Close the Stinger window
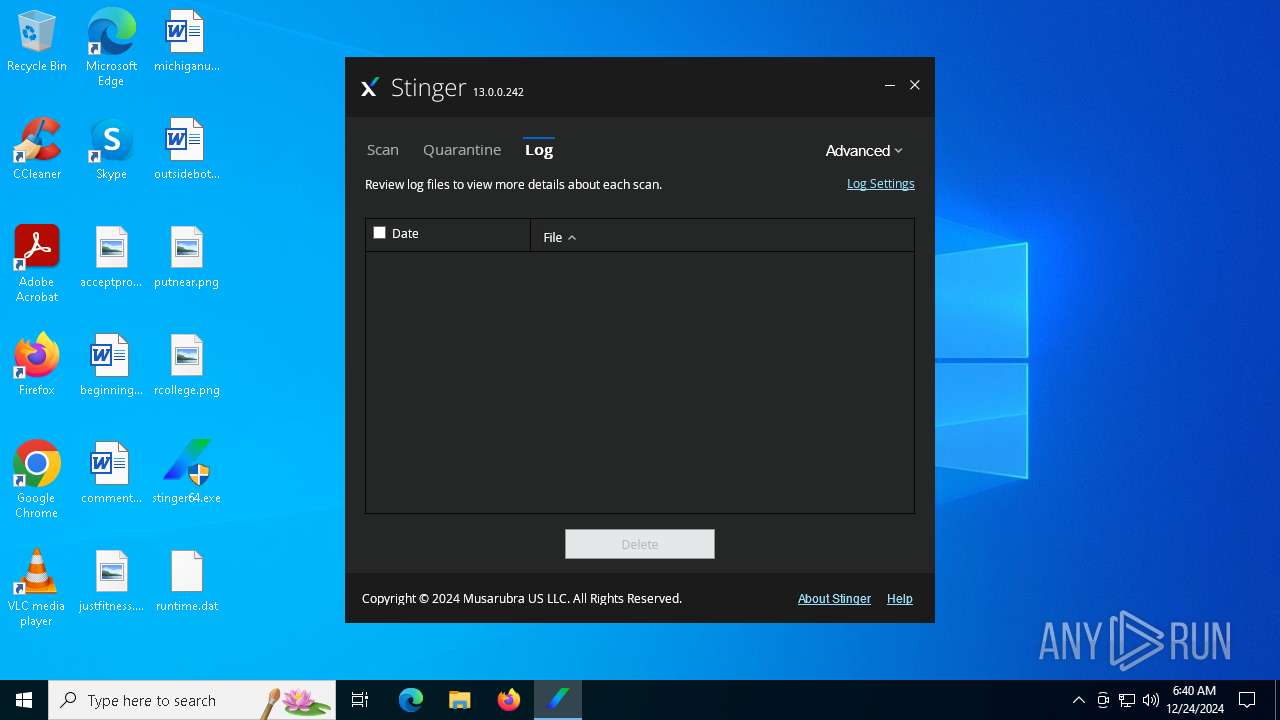Screen dimensions: 1280x720 pos(914,86)
